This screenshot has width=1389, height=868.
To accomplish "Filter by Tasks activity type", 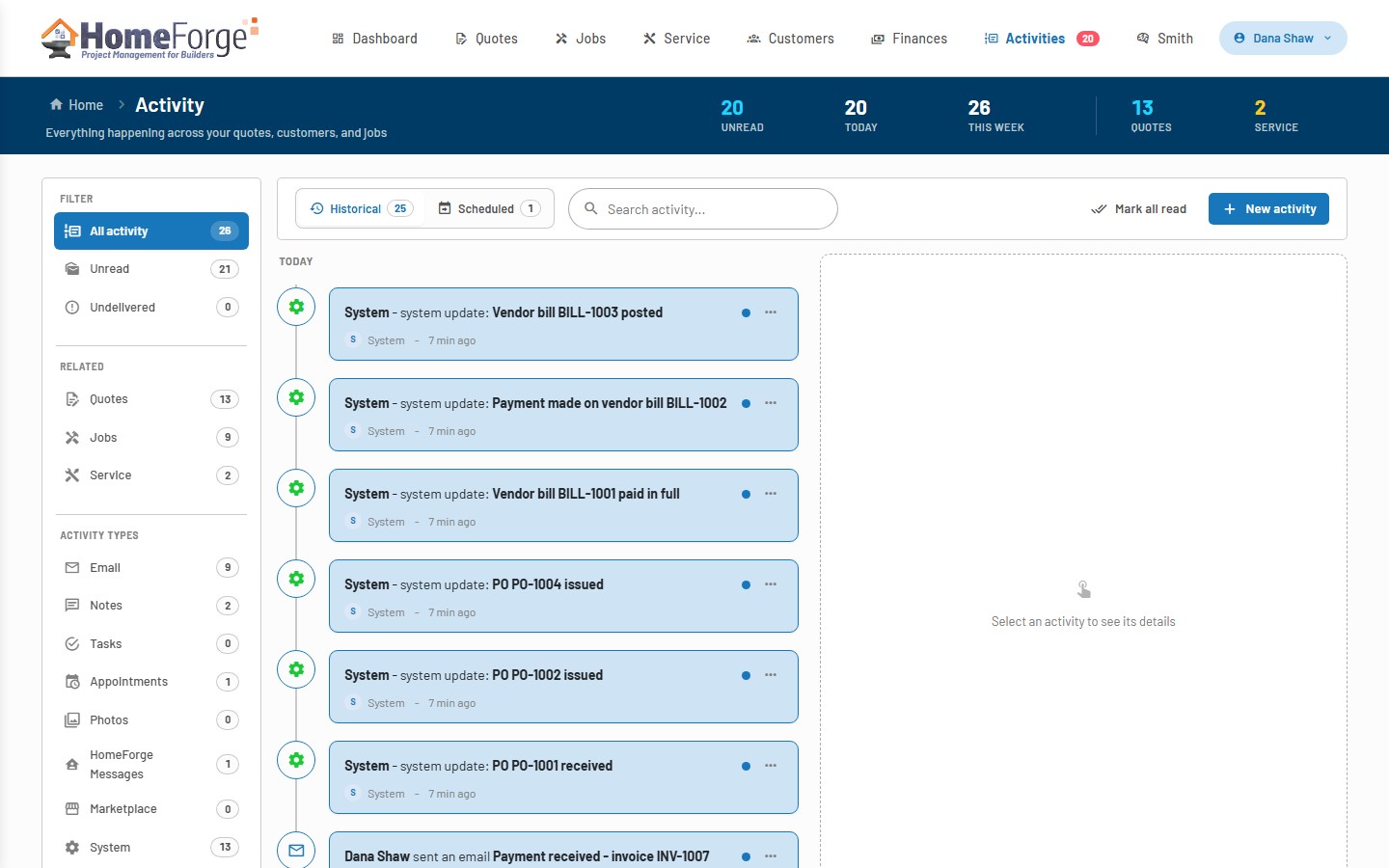I will [x=151, y=644].
